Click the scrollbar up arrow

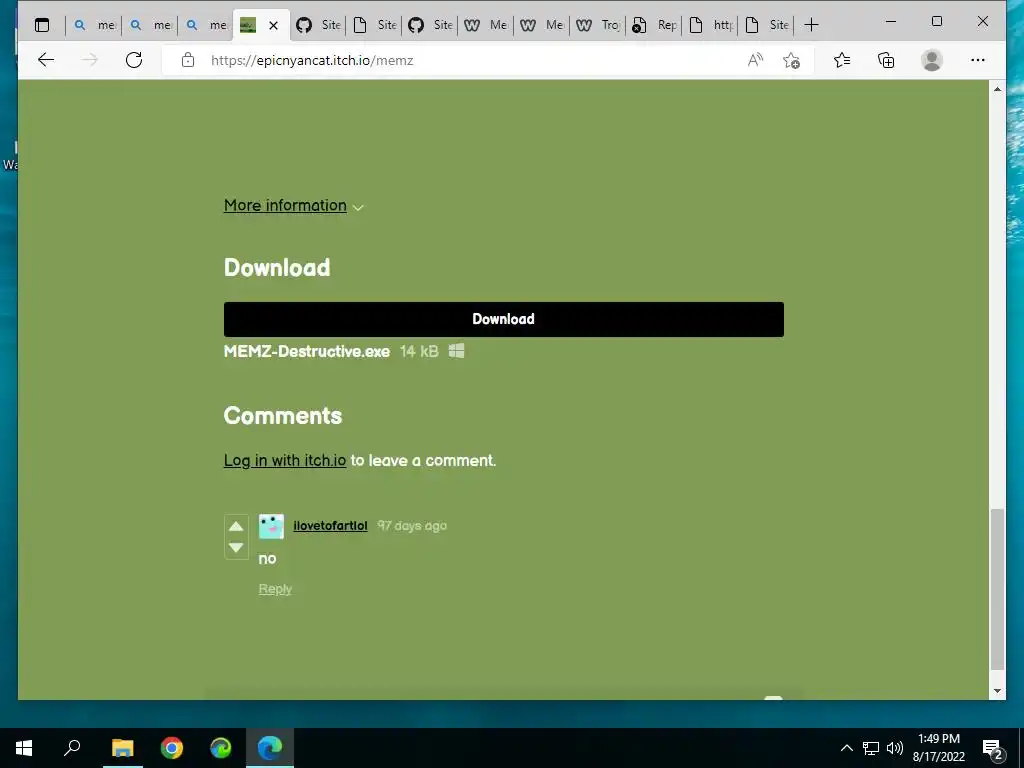(x=997, y=89)
